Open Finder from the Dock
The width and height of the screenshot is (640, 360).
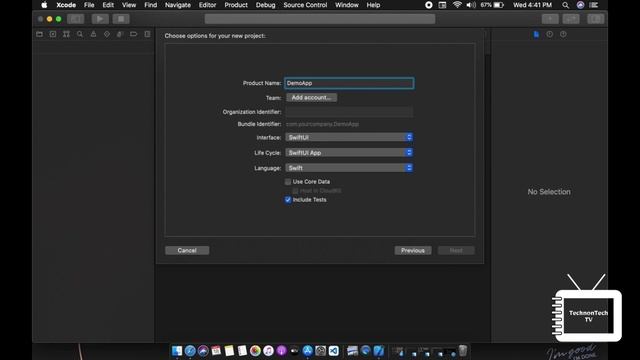point(177,351)
